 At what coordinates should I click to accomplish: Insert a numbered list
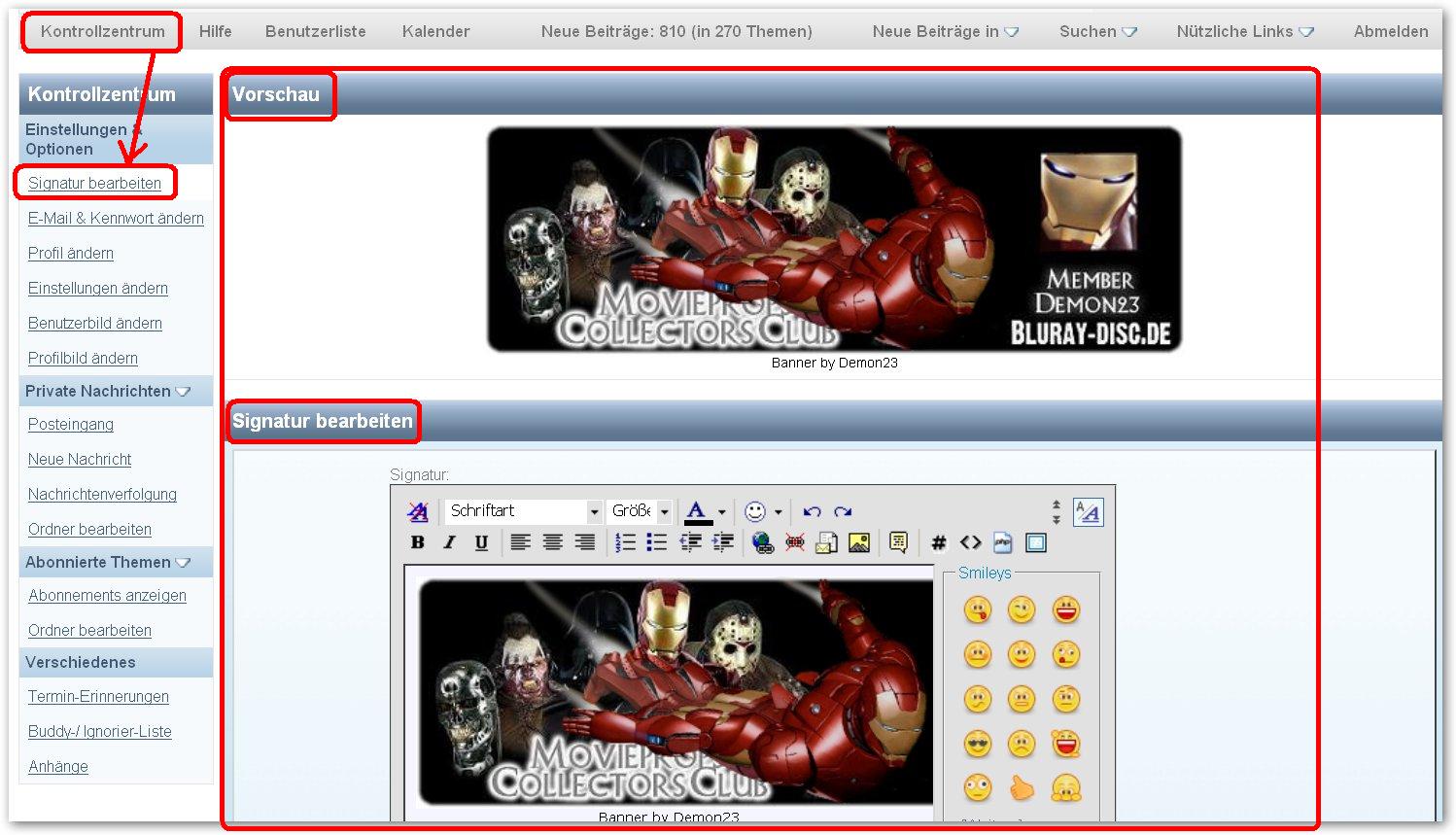coord(626,542)
